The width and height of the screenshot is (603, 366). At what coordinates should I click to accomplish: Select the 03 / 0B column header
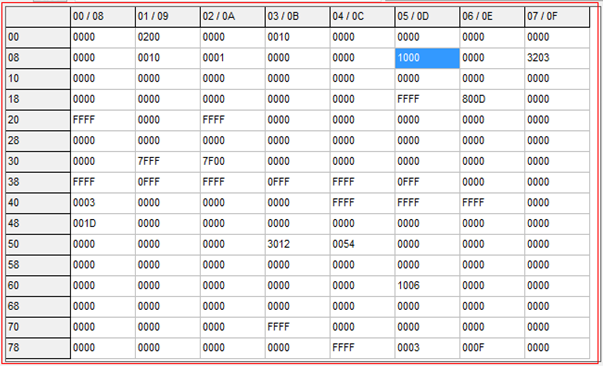[297, 17]
